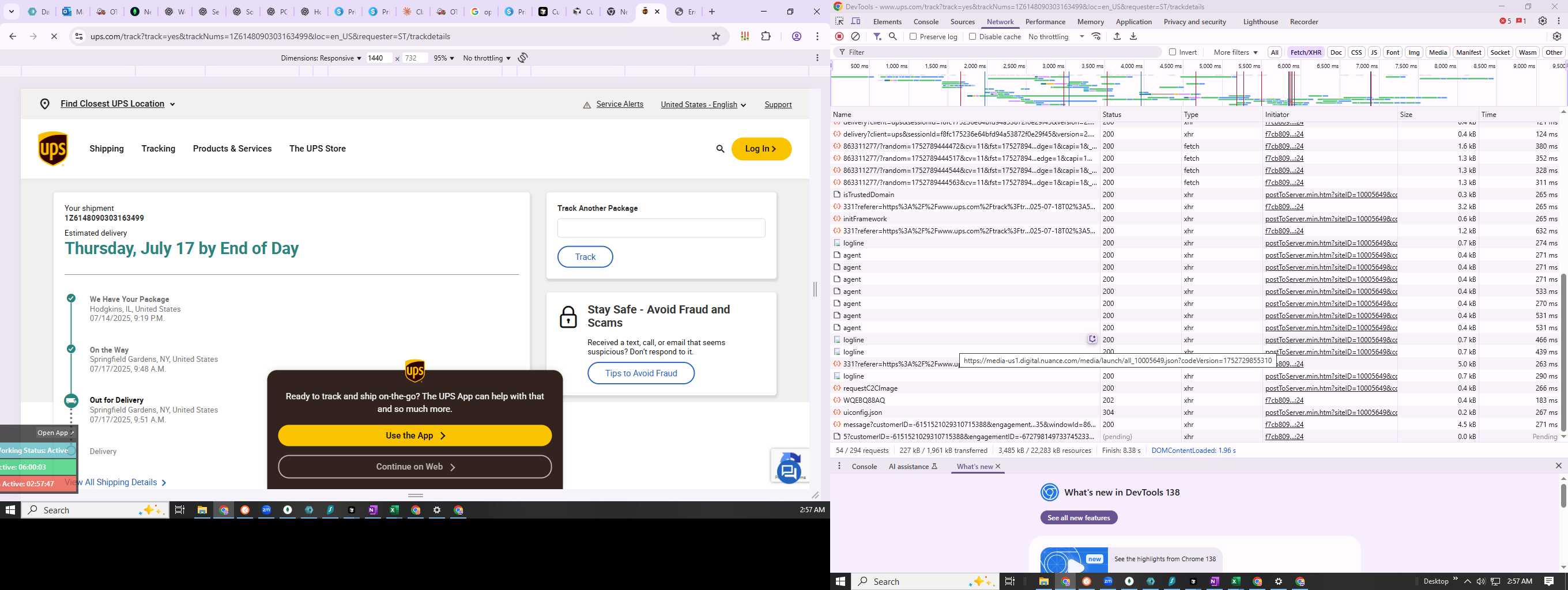Enable the Disable cache checkbox
Viewport: 1568px width, 590px height.
coord(973,36)
